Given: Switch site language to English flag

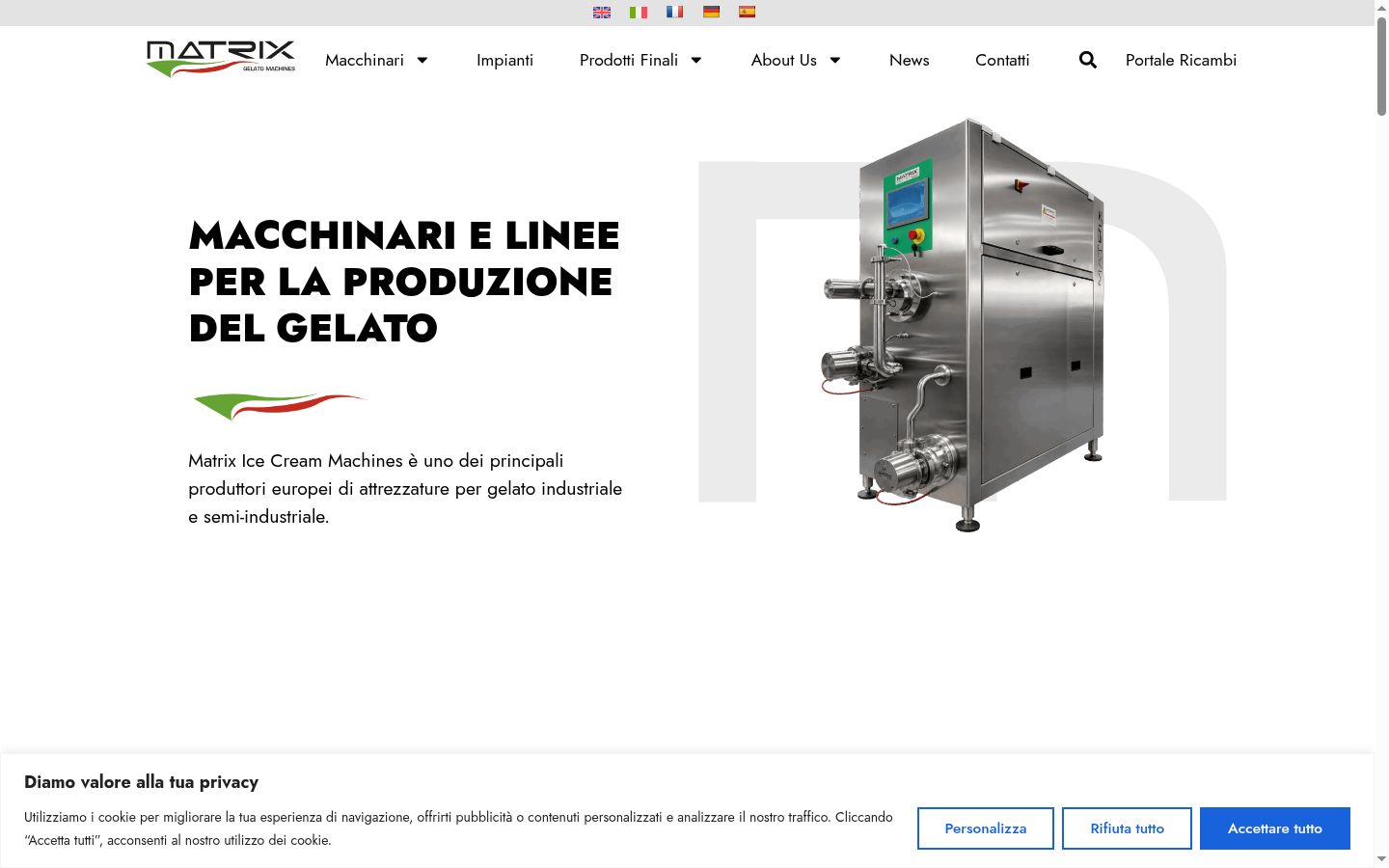Looking at the screenshot, I should tap(602, 13).
